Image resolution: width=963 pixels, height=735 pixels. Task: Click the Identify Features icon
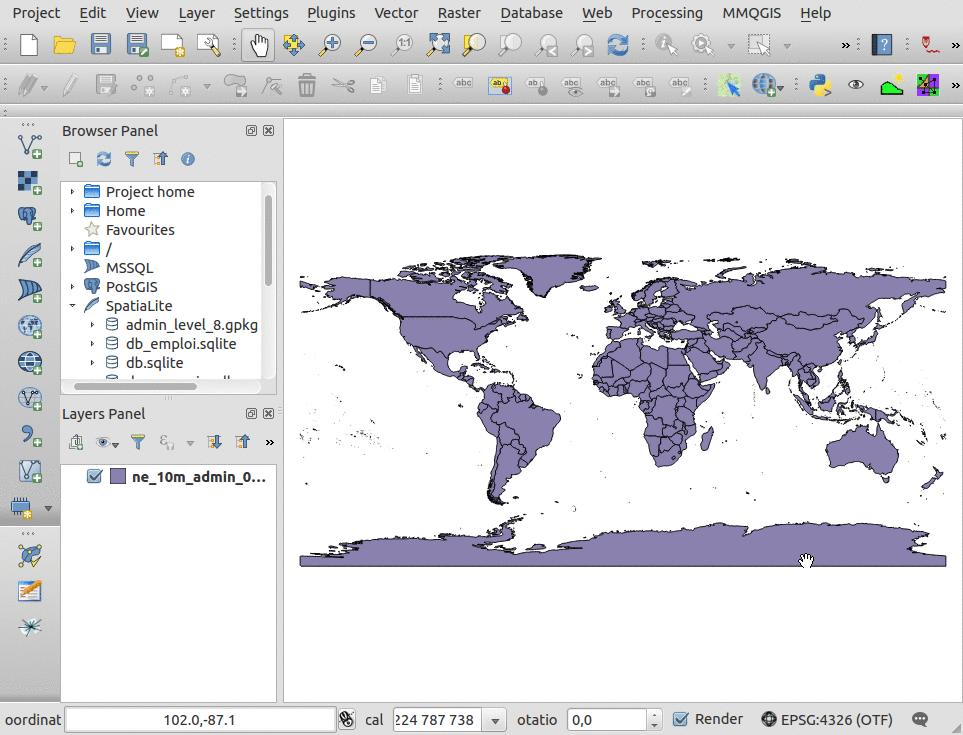(666, 45)
